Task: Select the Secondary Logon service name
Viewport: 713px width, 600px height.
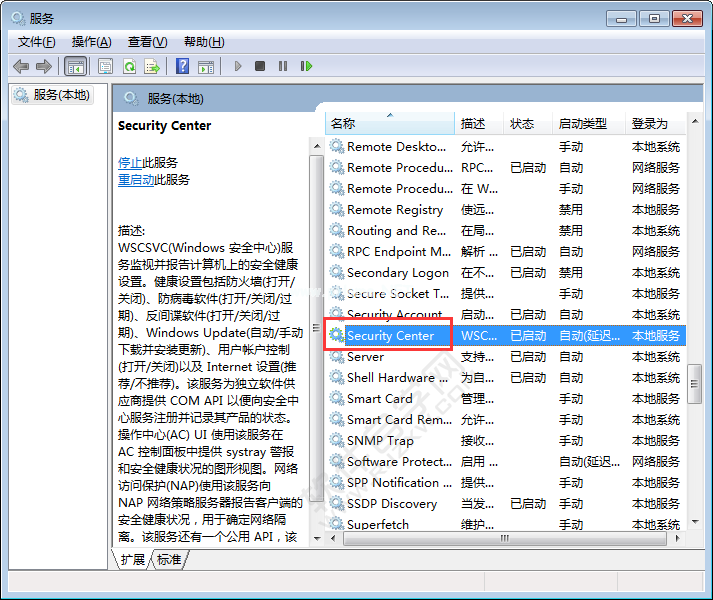Action: coord(398,272)
